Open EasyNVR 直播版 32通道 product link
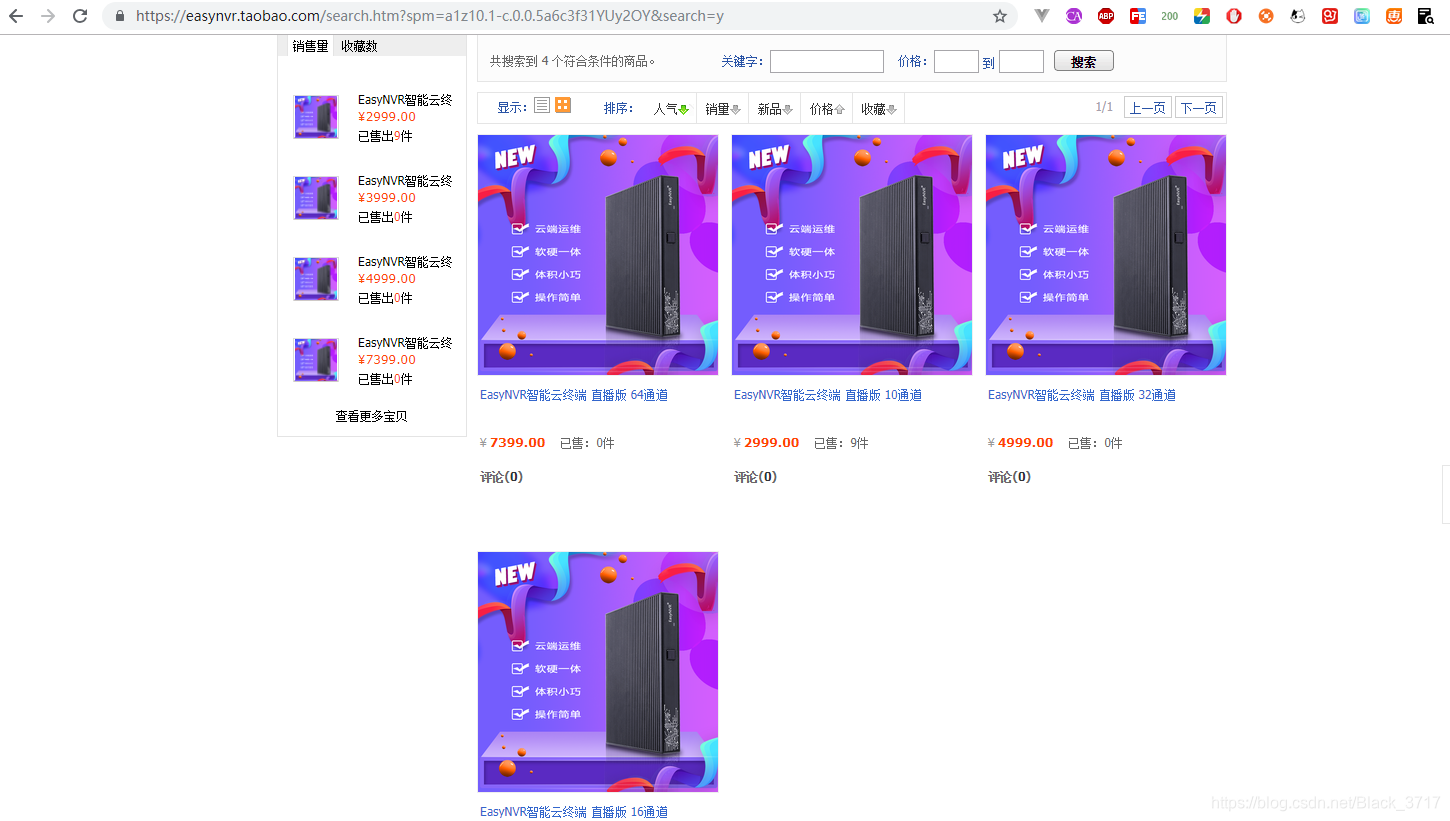This screenshot has height=821, width=1450. tap(1082, 395)
